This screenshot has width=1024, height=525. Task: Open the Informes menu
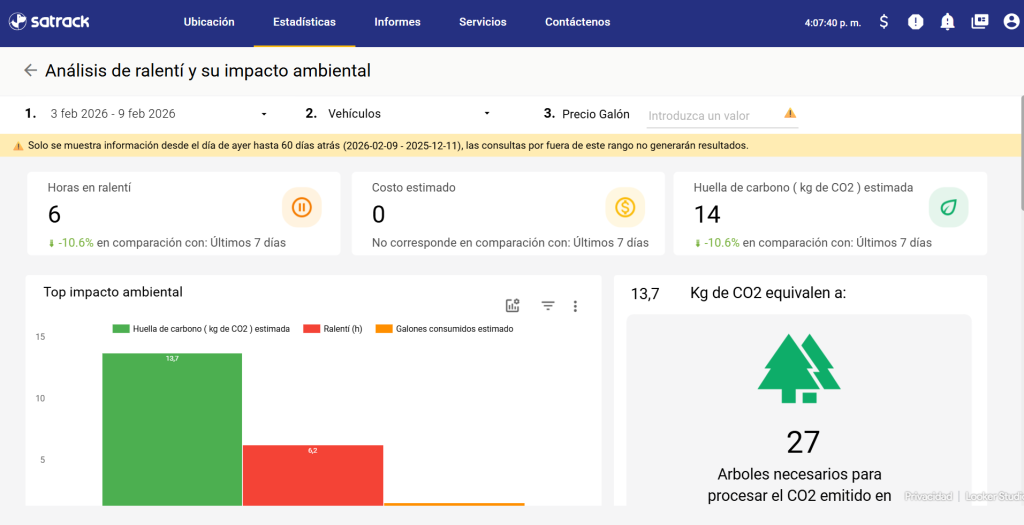pos(397,22)
